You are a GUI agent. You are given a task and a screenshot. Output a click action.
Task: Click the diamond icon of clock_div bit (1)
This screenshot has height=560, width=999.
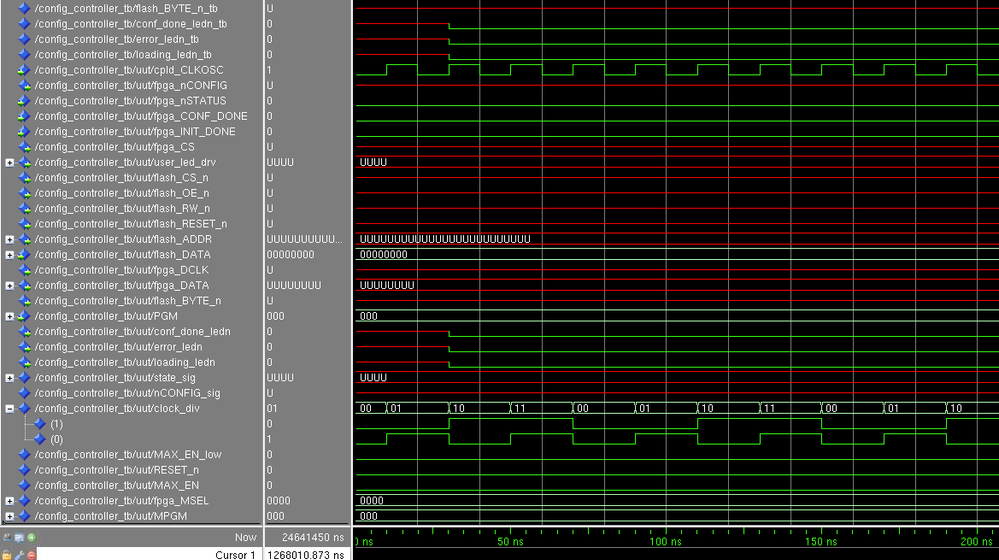[x=40, y=424]
